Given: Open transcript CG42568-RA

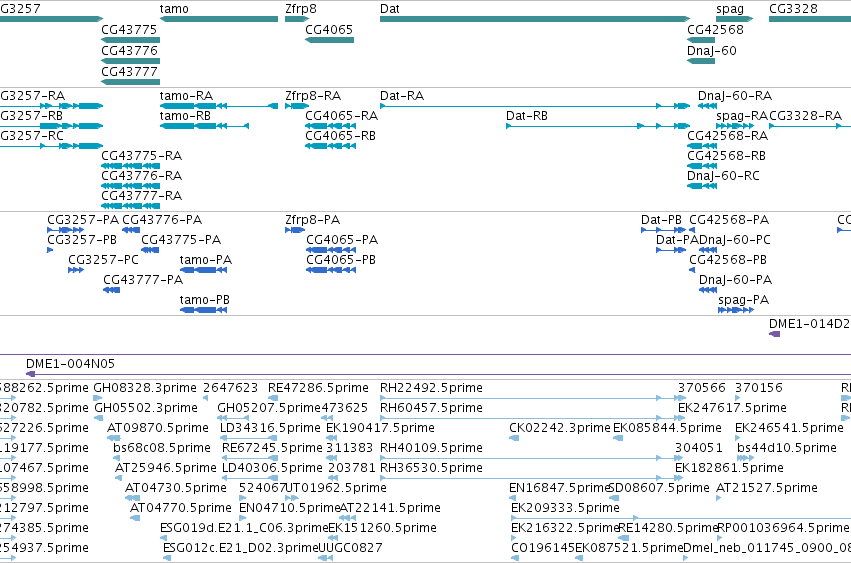Looking at the screenshot, I should point(727,136).
